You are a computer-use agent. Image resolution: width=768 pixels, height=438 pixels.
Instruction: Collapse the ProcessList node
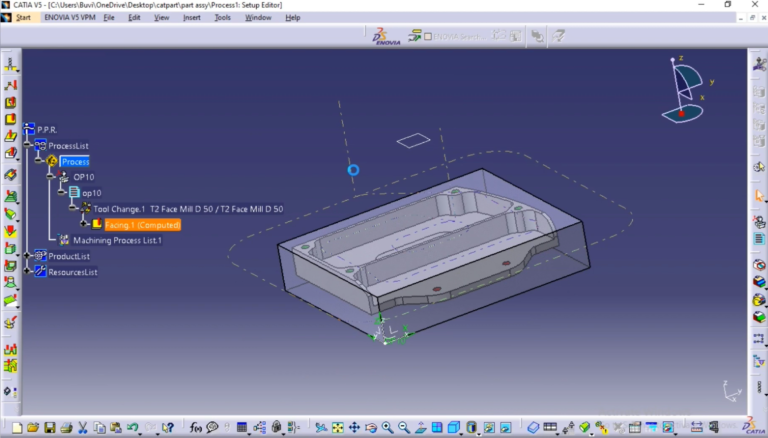(x=27, y=145)
